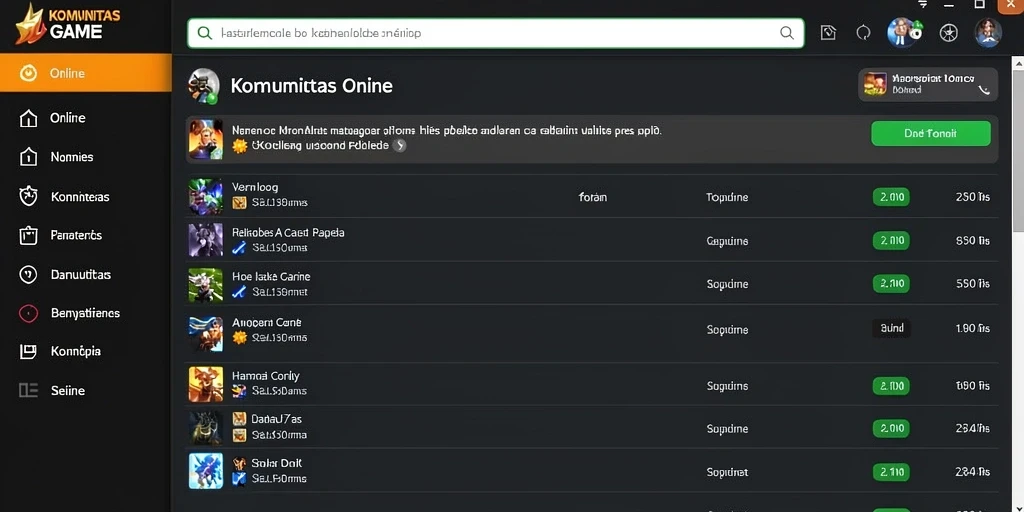
Task: Click the tag icon in top toolbar
Action: click(828, 33)
